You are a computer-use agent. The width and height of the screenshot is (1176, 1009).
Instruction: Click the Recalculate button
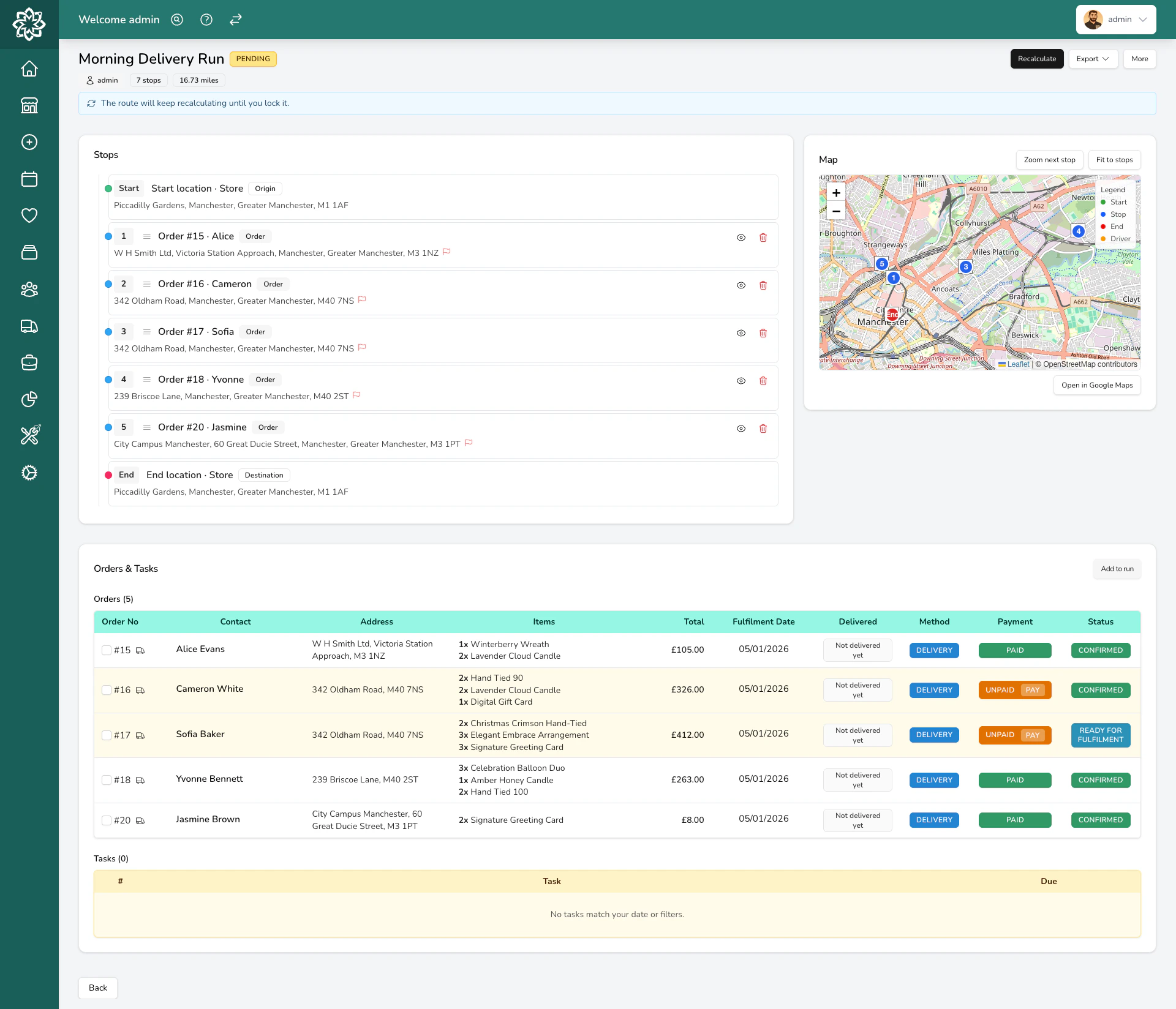click(1037, 59)
